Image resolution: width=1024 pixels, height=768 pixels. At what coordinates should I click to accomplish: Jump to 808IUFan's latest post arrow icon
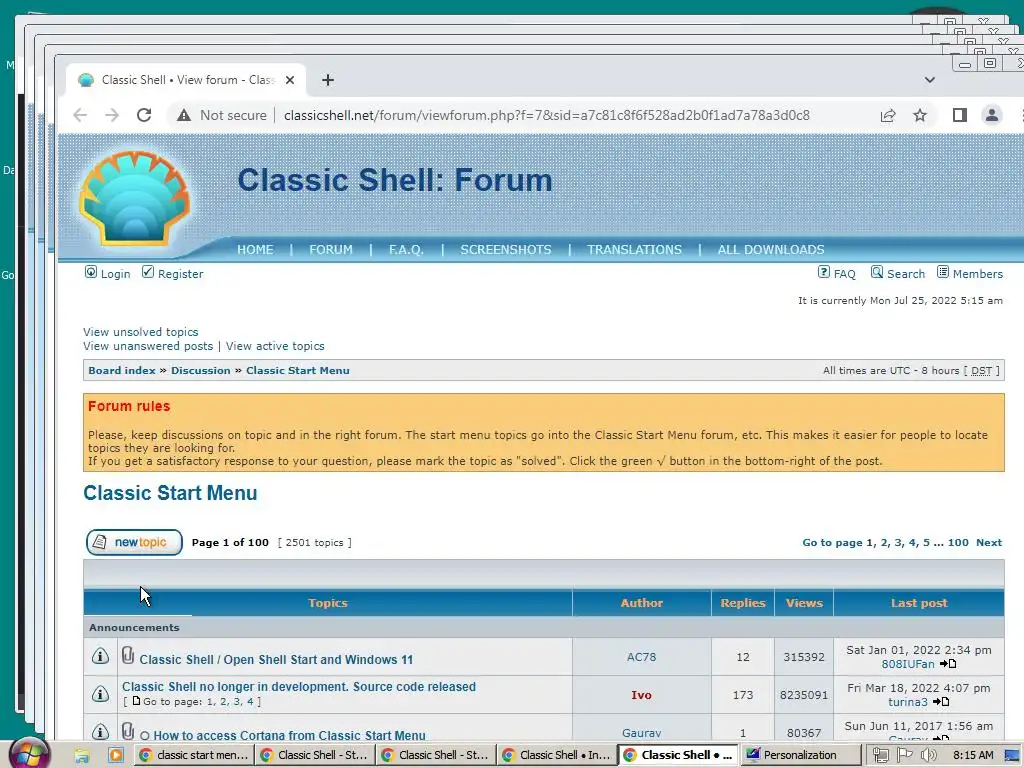point(948,664)
